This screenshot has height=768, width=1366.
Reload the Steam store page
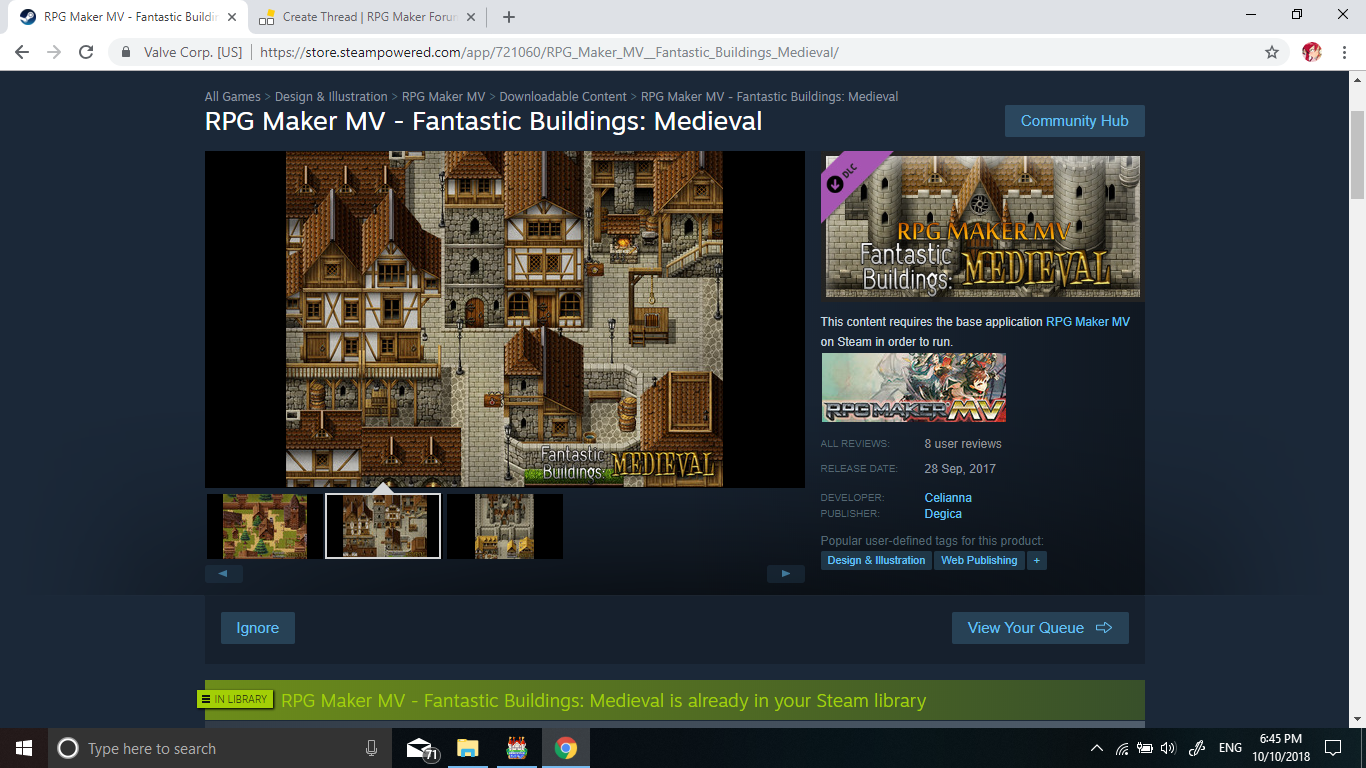click(x=86, y=52)
